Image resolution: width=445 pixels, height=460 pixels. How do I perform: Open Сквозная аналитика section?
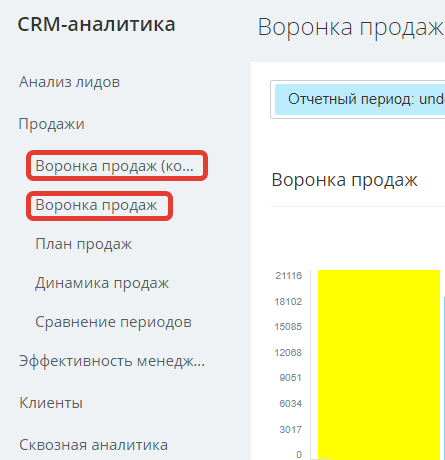(x=93, y=445)
